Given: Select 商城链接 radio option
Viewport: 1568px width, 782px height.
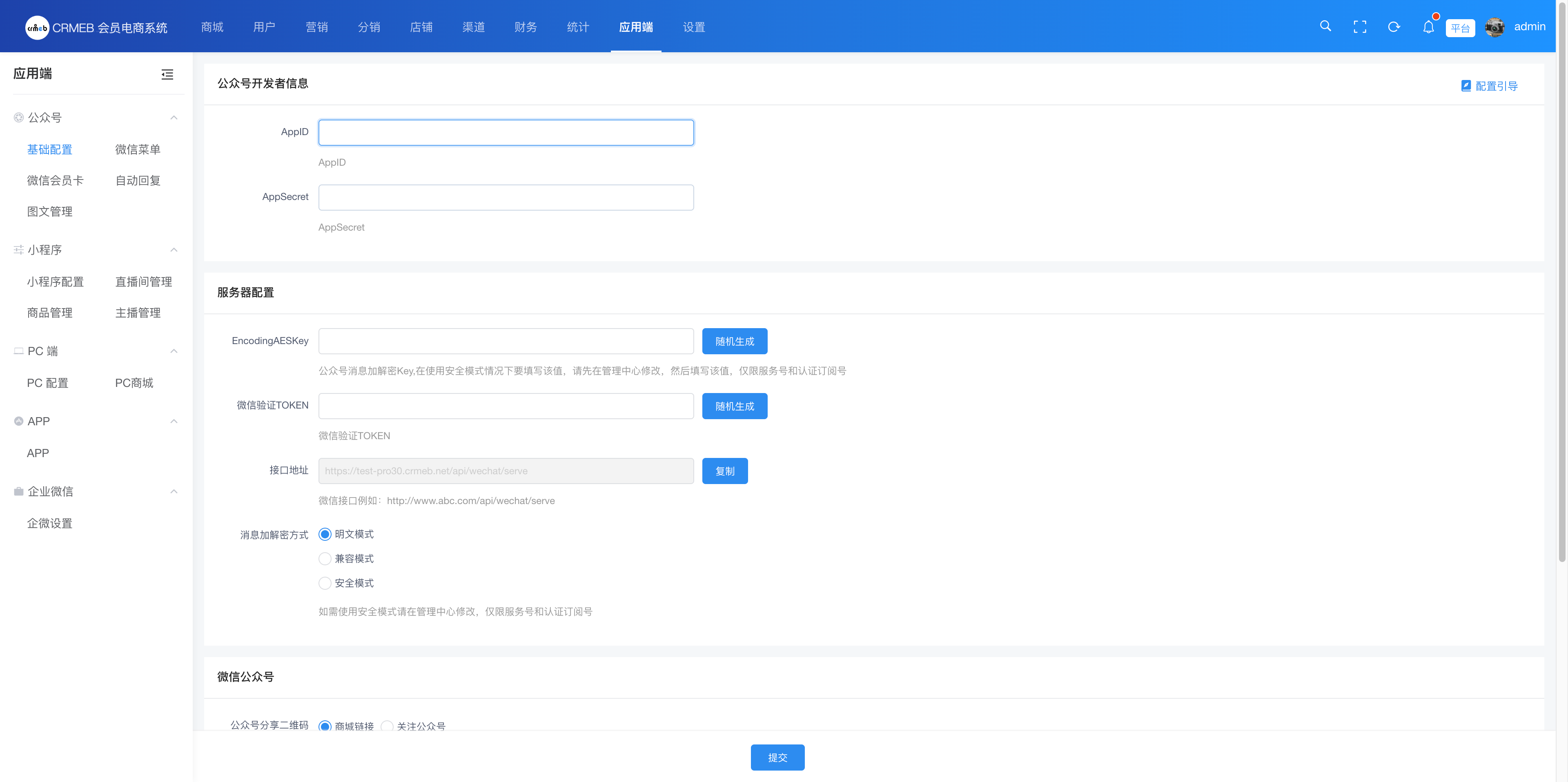Looking at the screenshot, I should pyautogui.click(x=325, y=726).
